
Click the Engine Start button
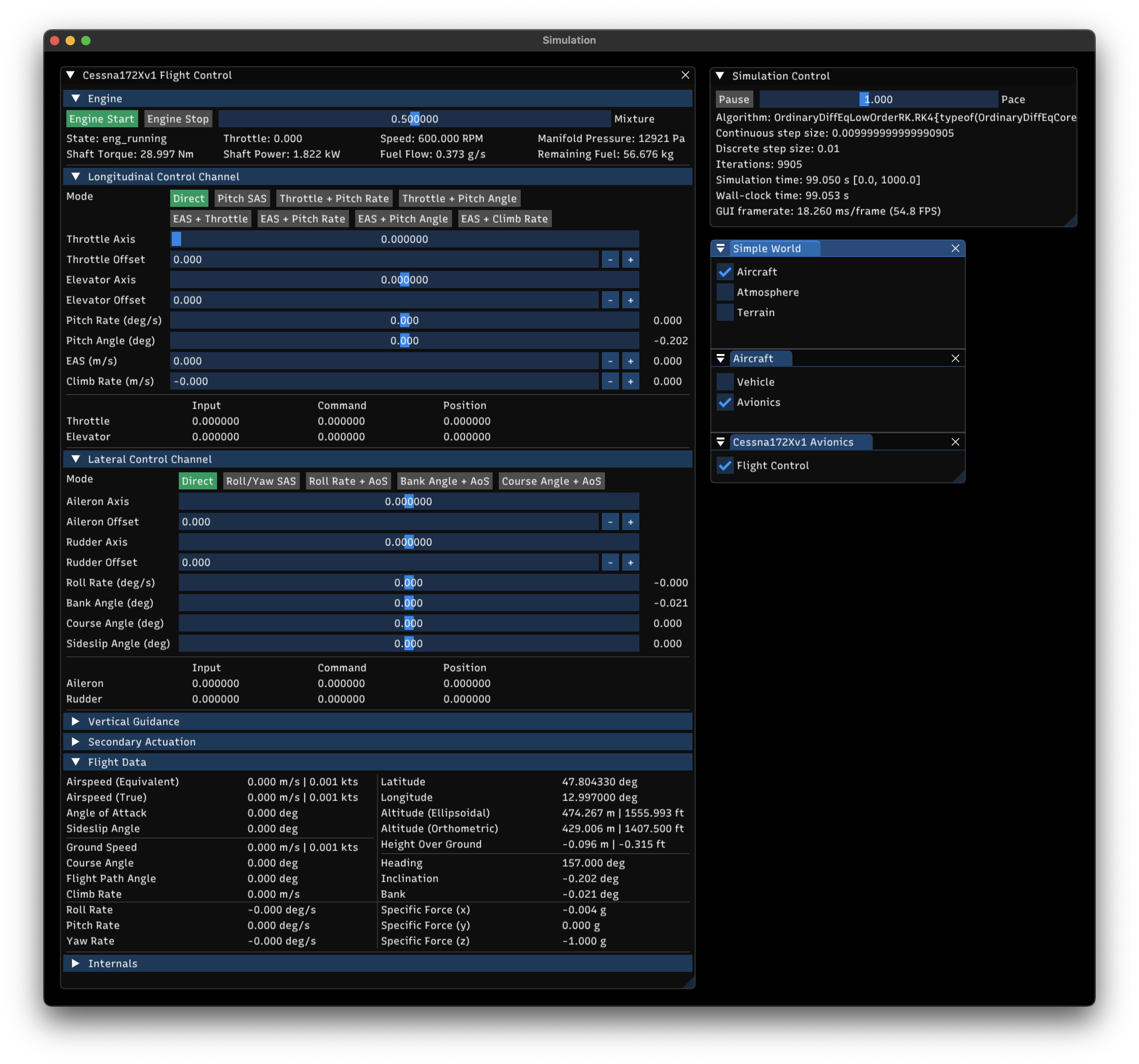tap(101, 119)
